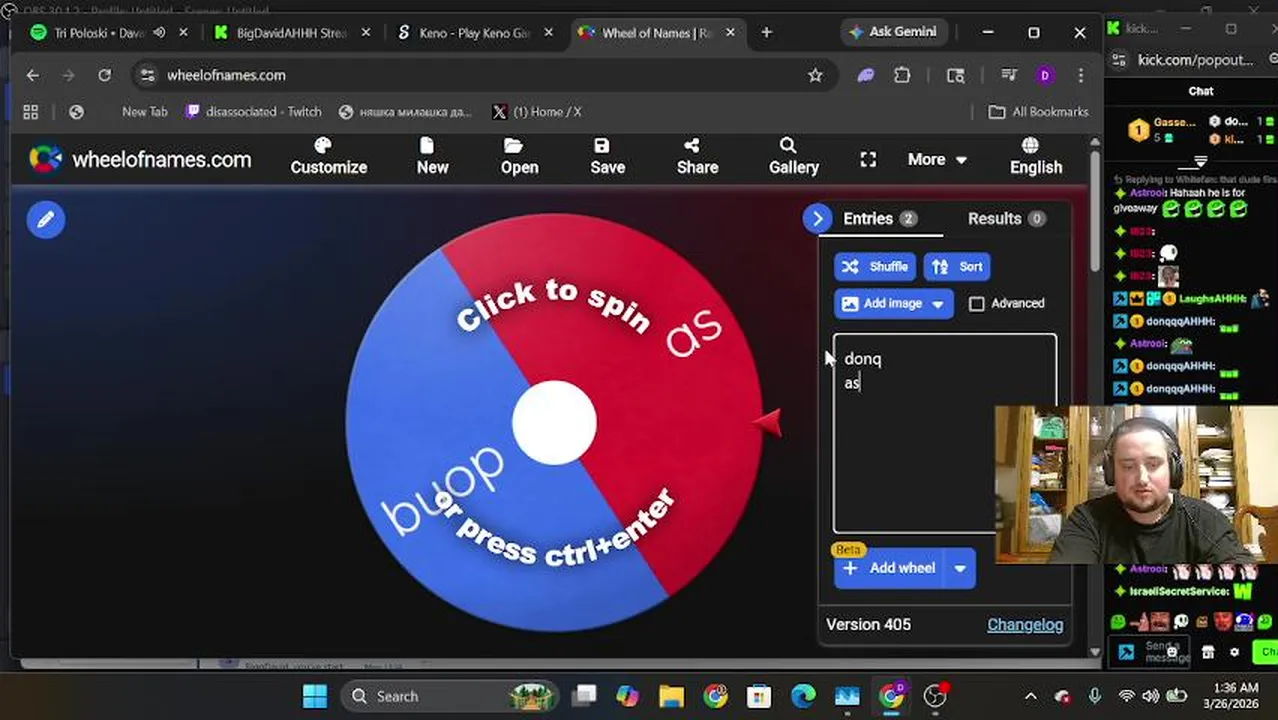The width and height of the screenshot is (1278, 720).
Task: Open the Chrome three-dot menu
Action: point(1081,75)
